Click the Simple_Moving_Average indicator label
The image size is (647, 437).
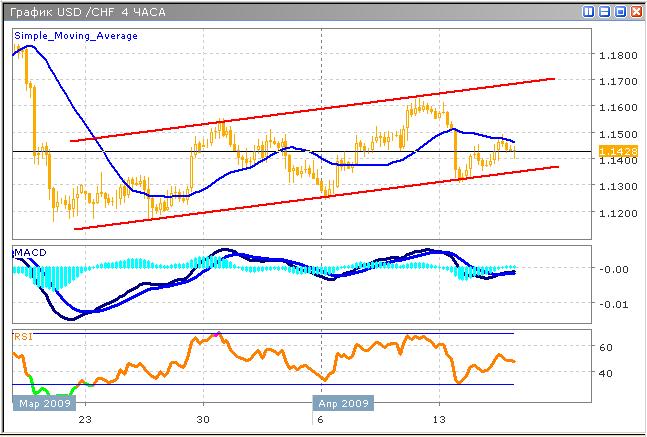76,35
